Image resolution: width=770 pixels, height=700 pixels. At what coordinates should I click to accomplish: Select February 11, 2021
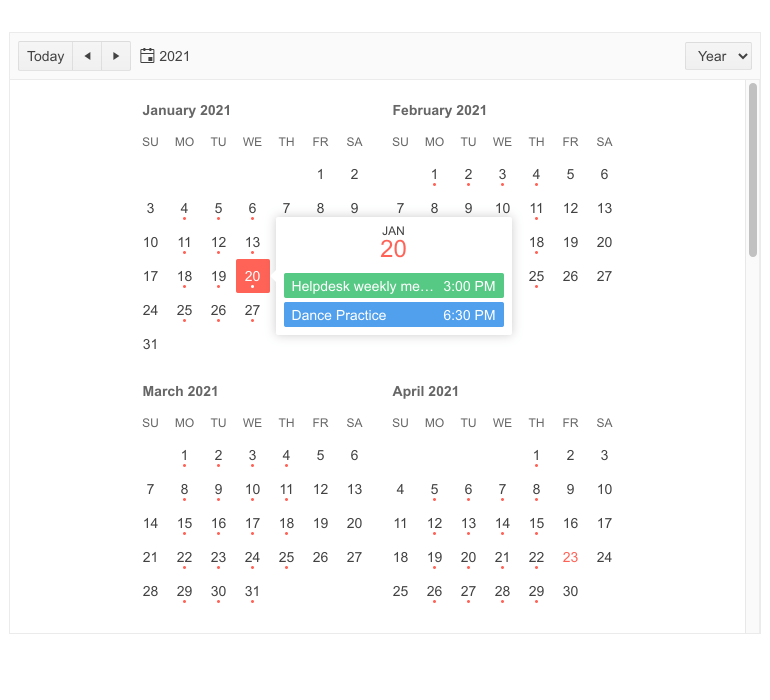tap(536, 208)
